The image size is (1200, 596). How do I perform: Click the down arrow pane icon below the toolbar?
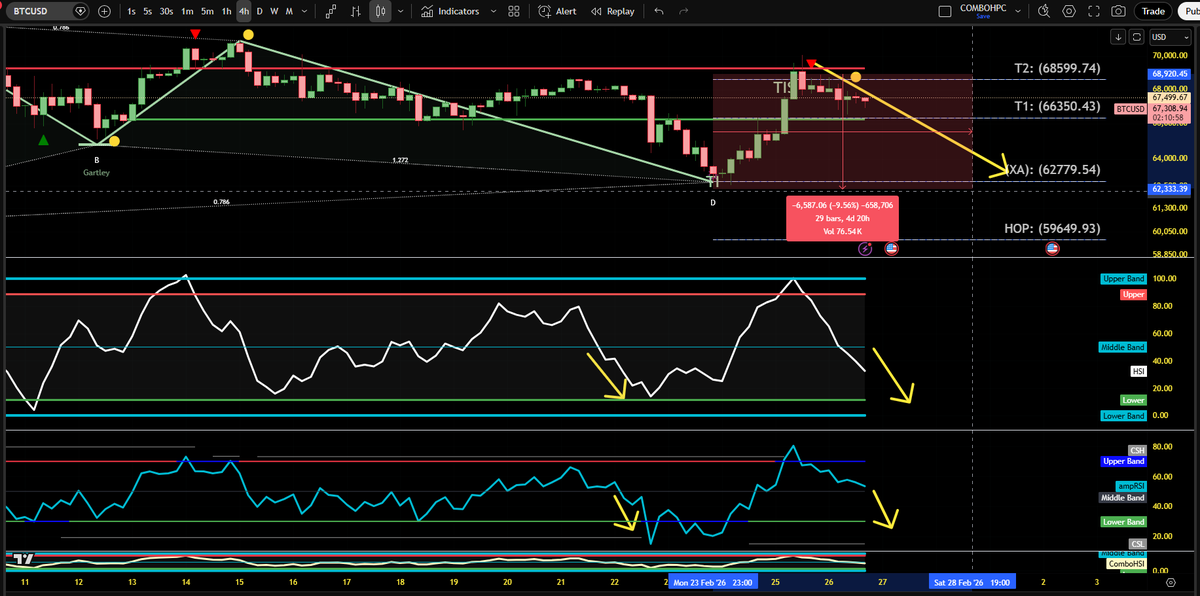point(1119,37)
